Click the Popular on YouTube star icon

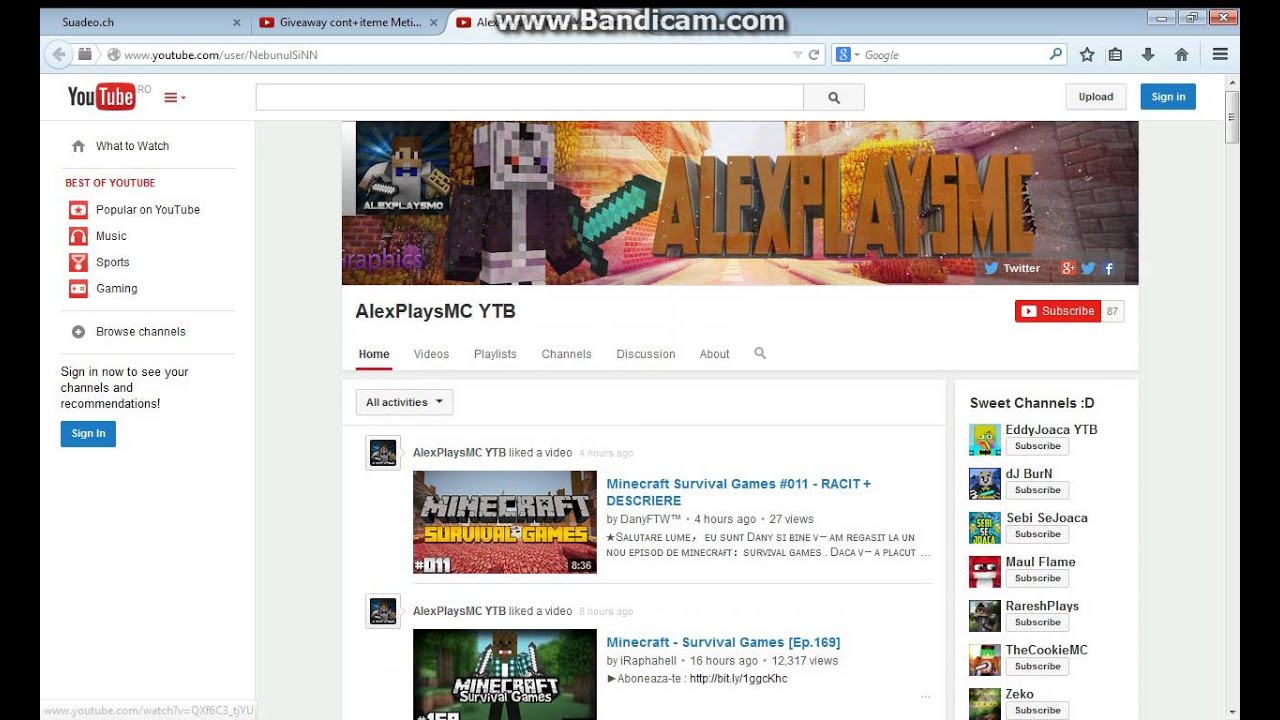coord(78,210)
